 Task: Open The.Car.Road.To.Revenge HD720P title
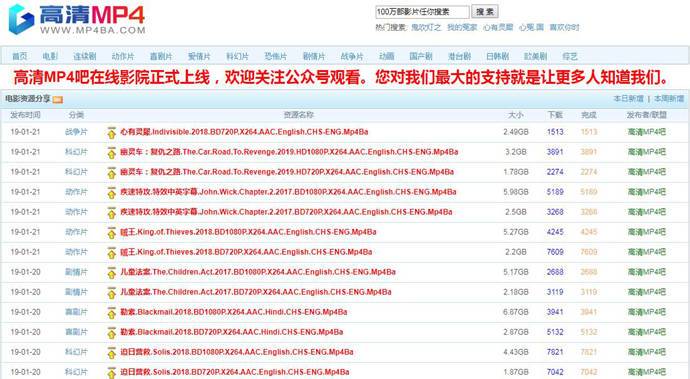coord(287,172)
